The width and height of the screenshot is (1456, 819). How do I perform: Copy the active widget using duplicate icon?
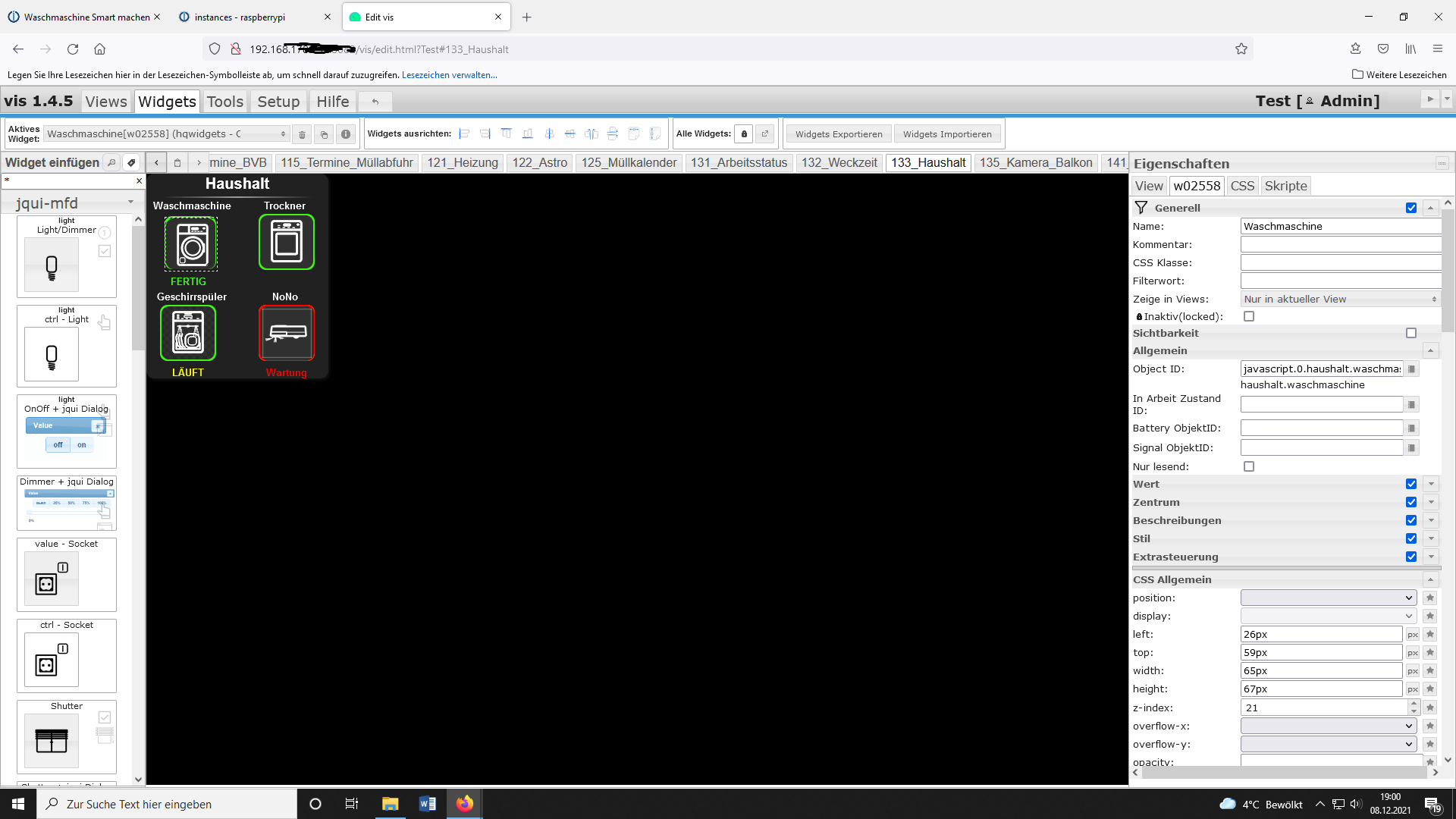point(324,134)
